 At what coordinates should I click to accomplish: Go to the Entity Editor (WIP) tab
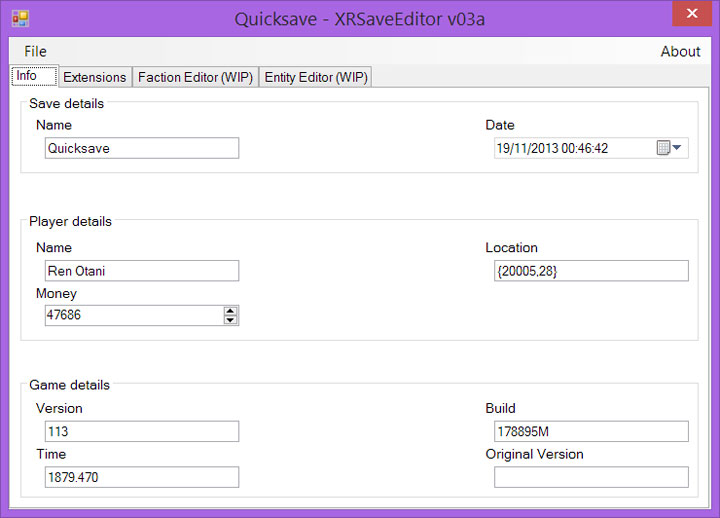(316, 77)
